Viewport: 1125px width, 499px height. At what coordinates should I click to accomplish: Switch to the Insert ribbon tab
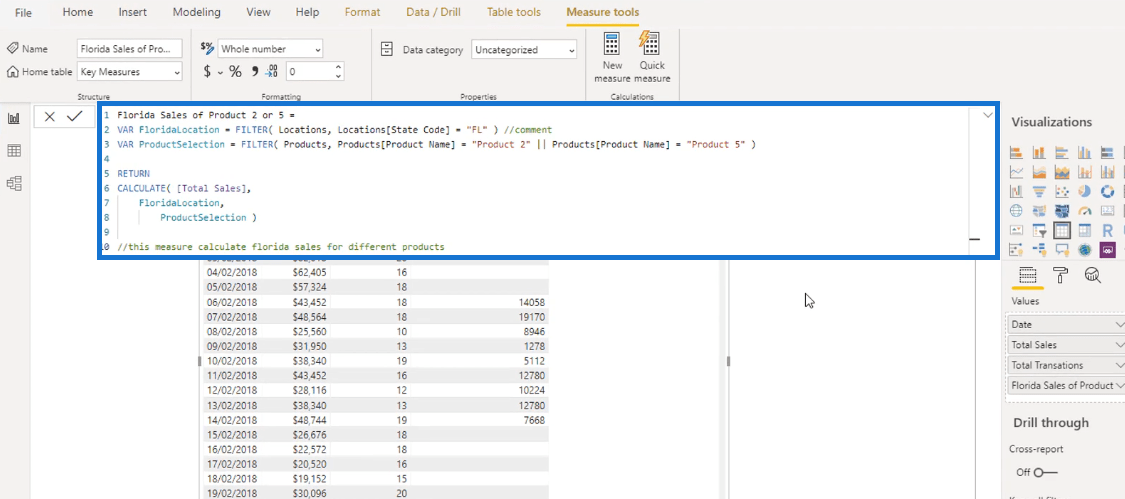pos(133,12)
